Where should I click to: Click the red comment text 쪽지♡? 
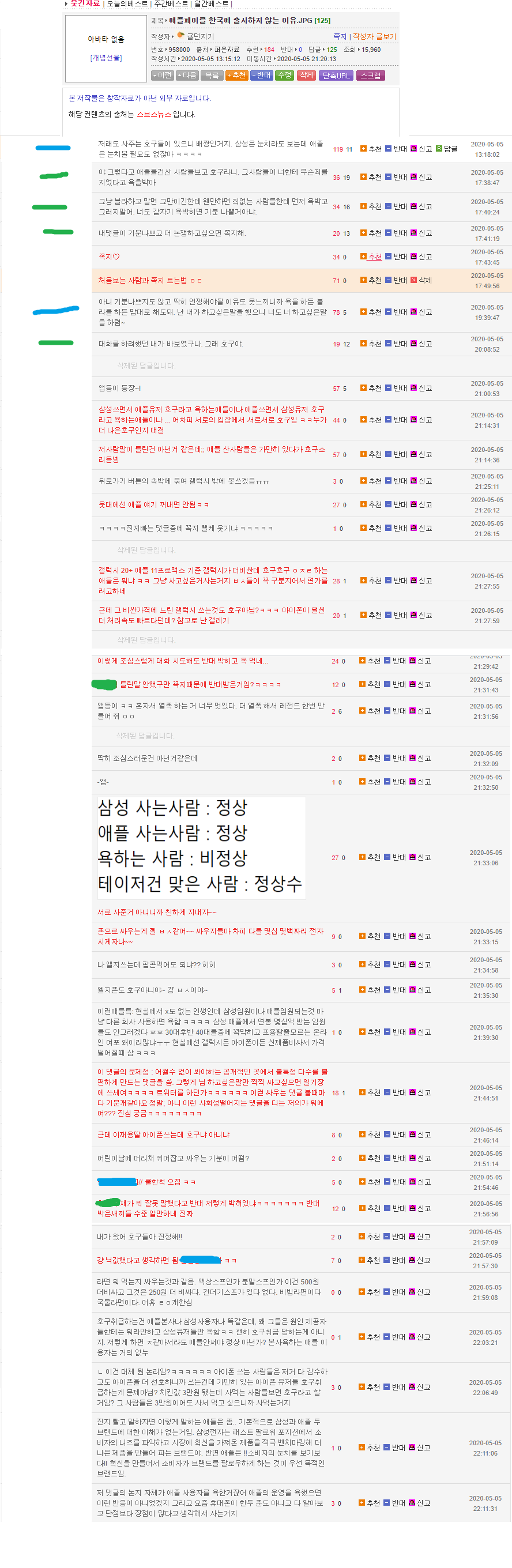(x=109, y=257)
